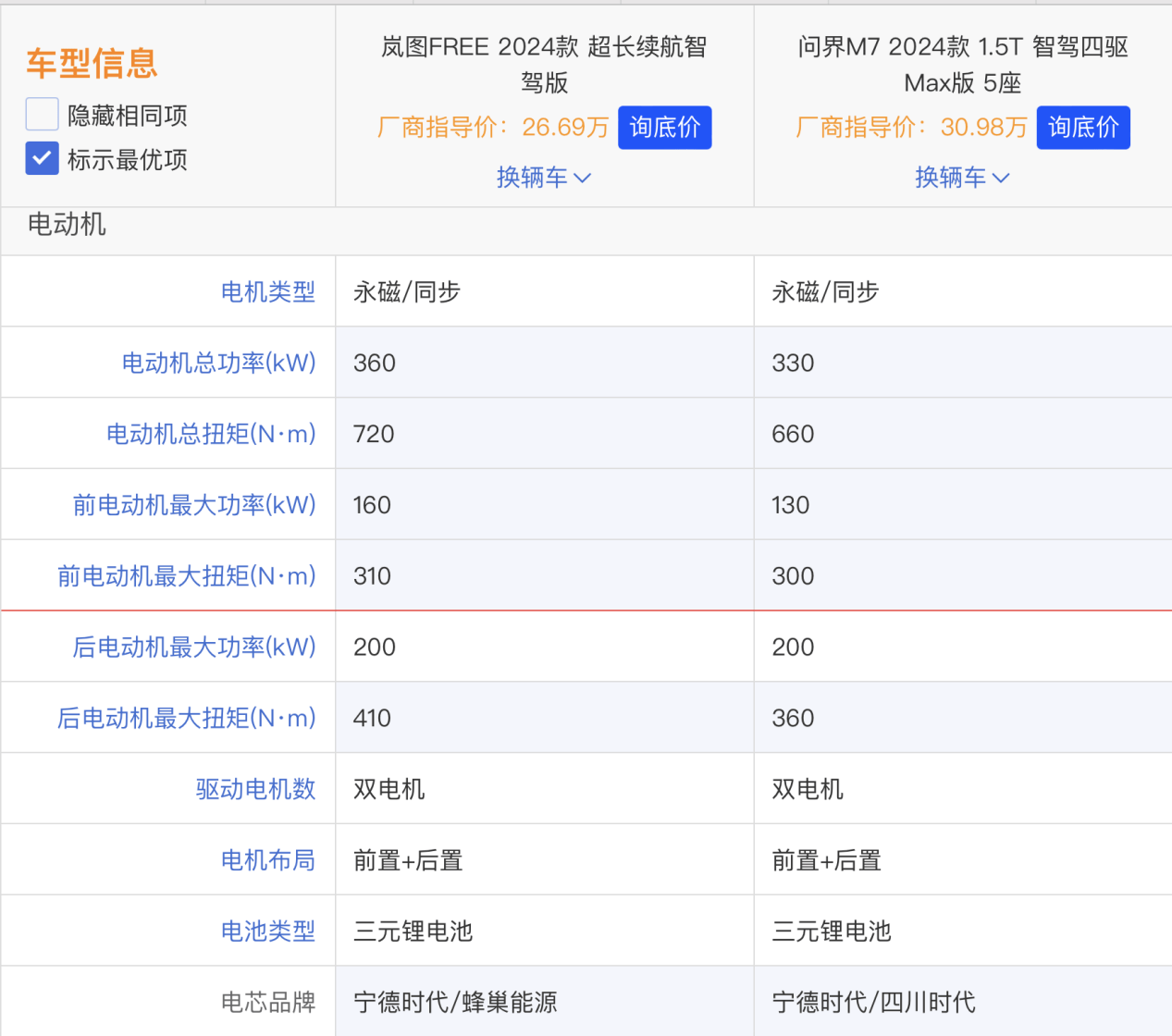Open the 电机类型 parameter link
The height and width of the screenshot is (1036, 1172).
pos(268,292)
